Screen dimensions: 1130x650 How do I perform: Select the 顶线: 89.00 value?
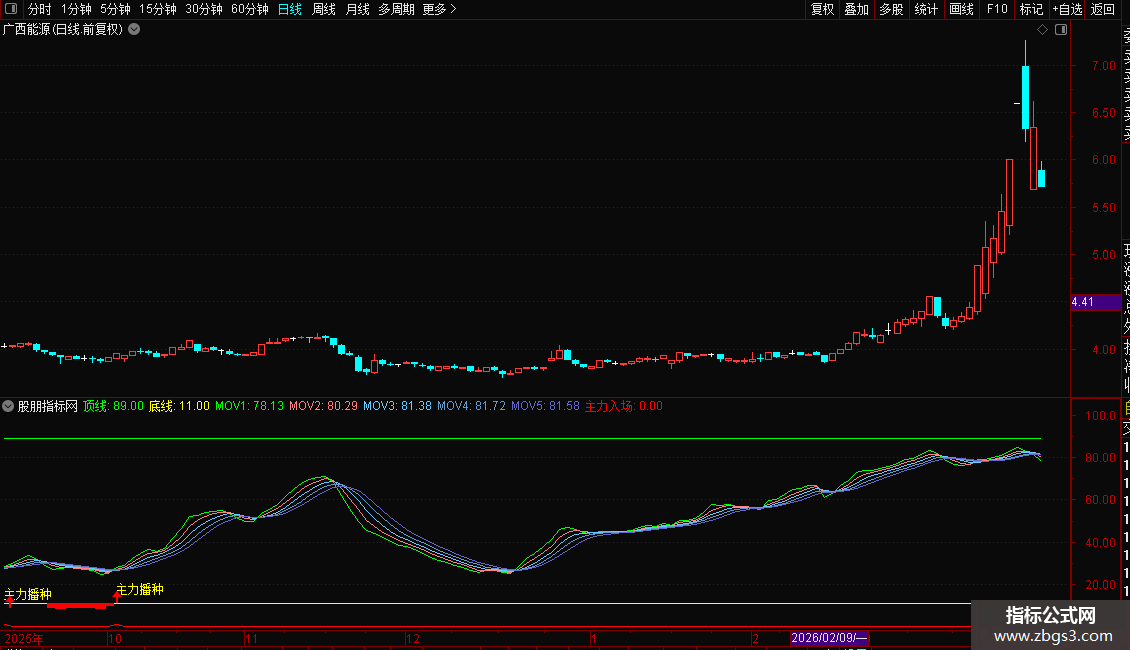(113, 406)
